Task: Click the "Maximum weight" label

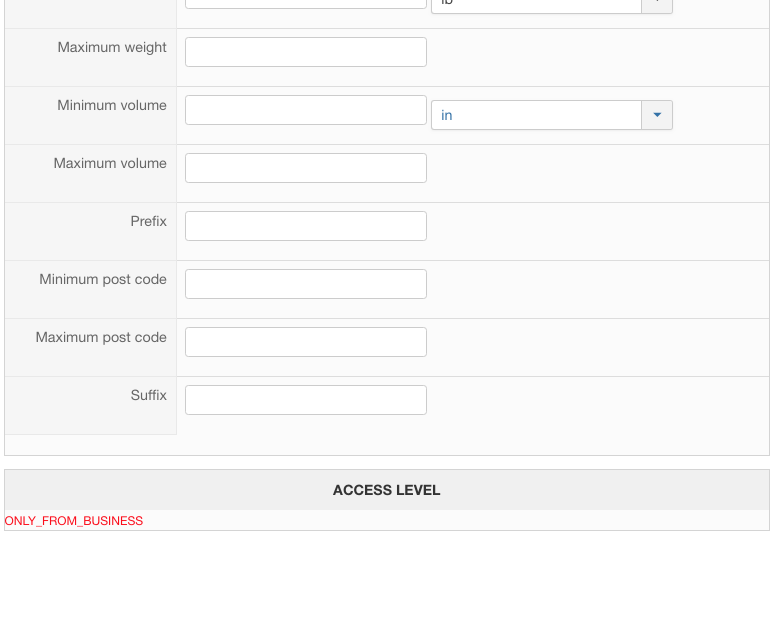Action: 112,47
